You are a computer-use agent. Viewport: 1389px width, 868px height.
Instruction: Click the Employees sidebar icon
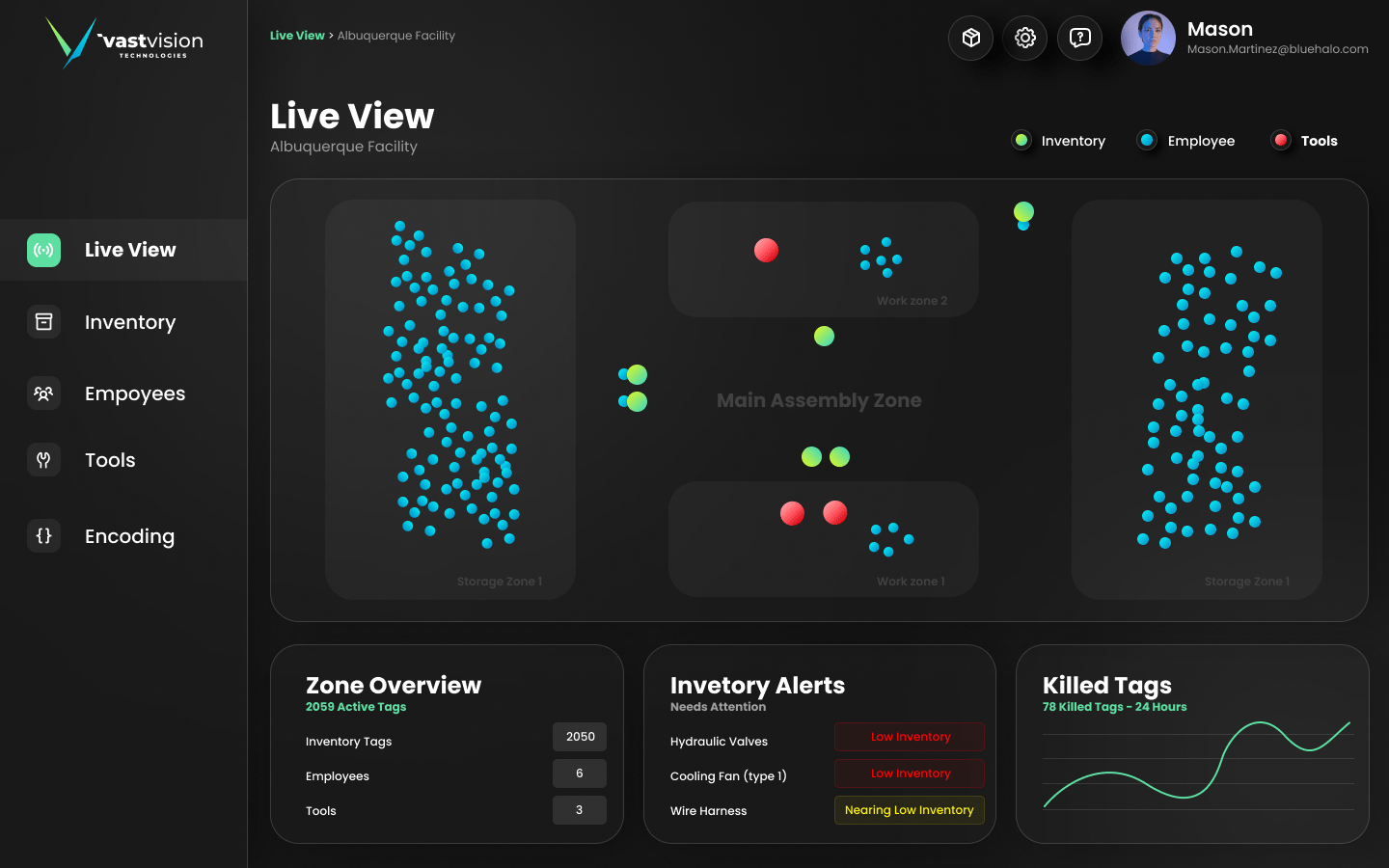43,393
